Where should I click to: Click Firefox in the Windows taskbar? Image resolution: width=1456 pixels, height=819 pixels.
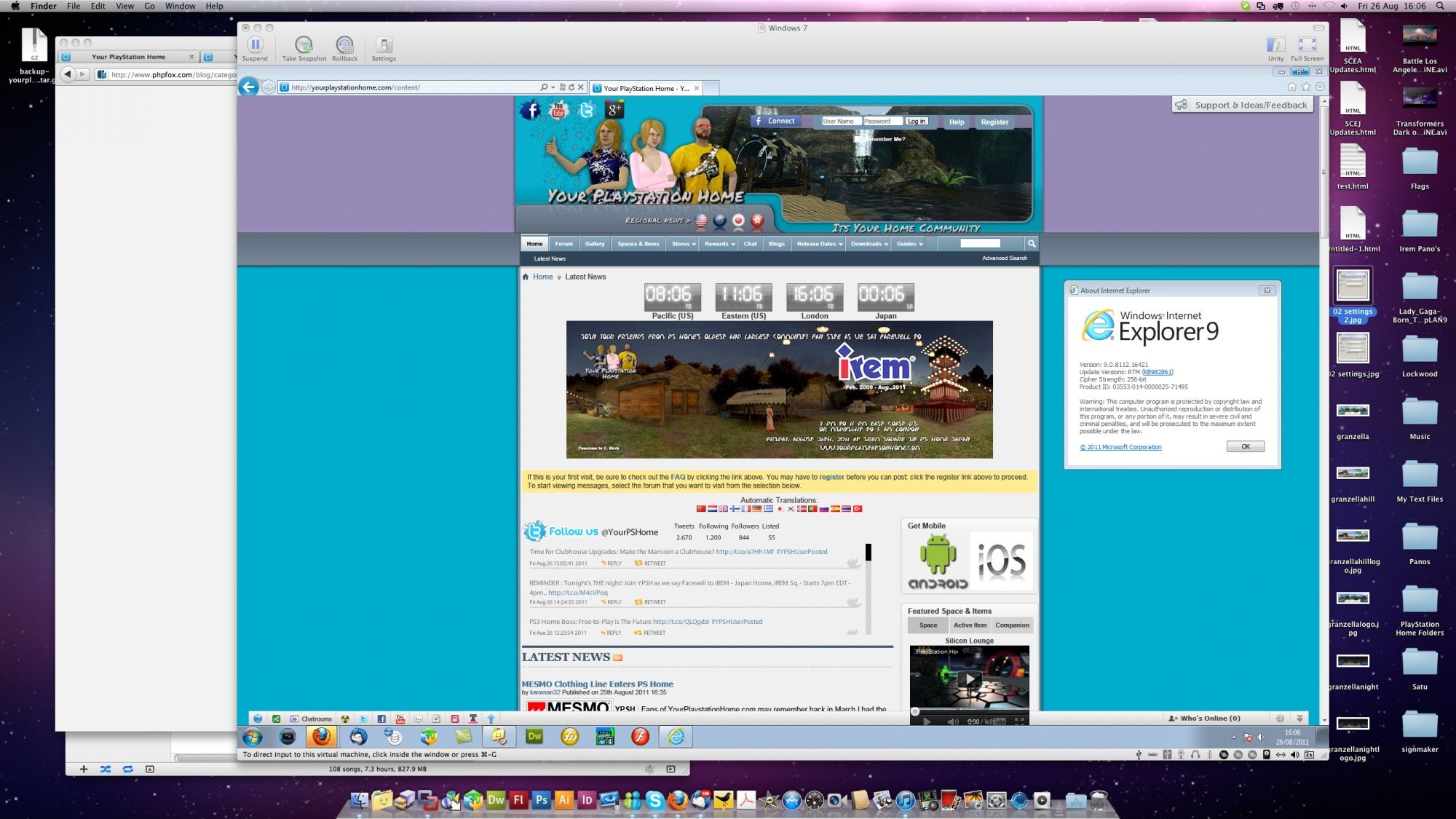(322, 737)
